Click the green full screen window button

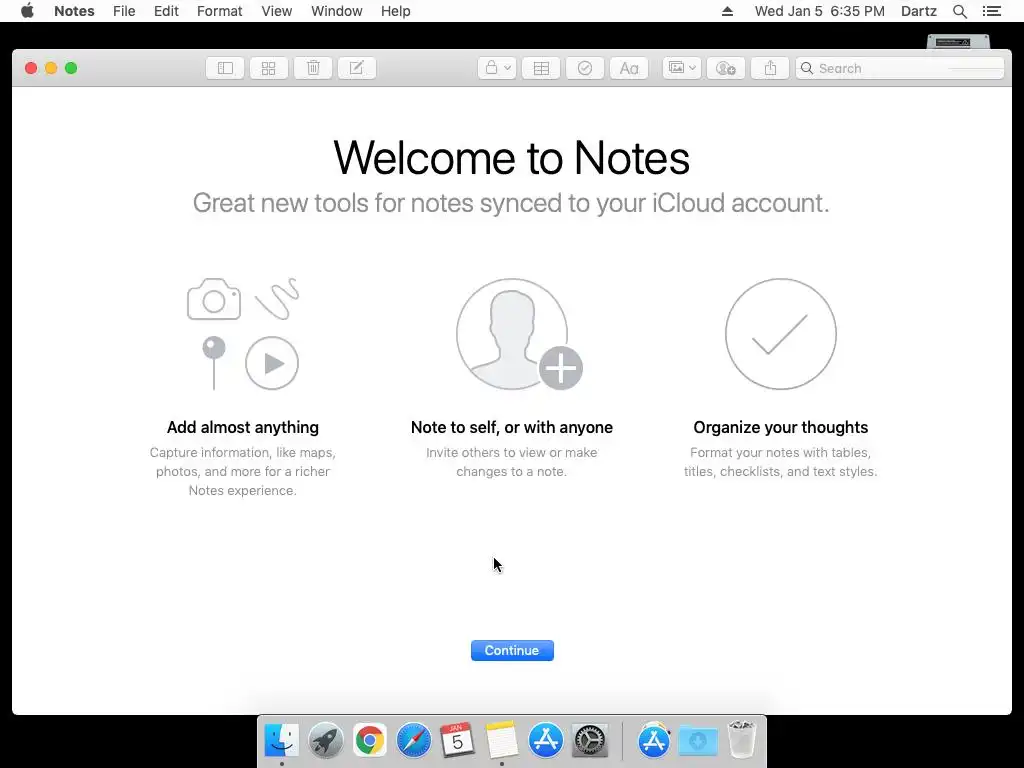point(71,68)
